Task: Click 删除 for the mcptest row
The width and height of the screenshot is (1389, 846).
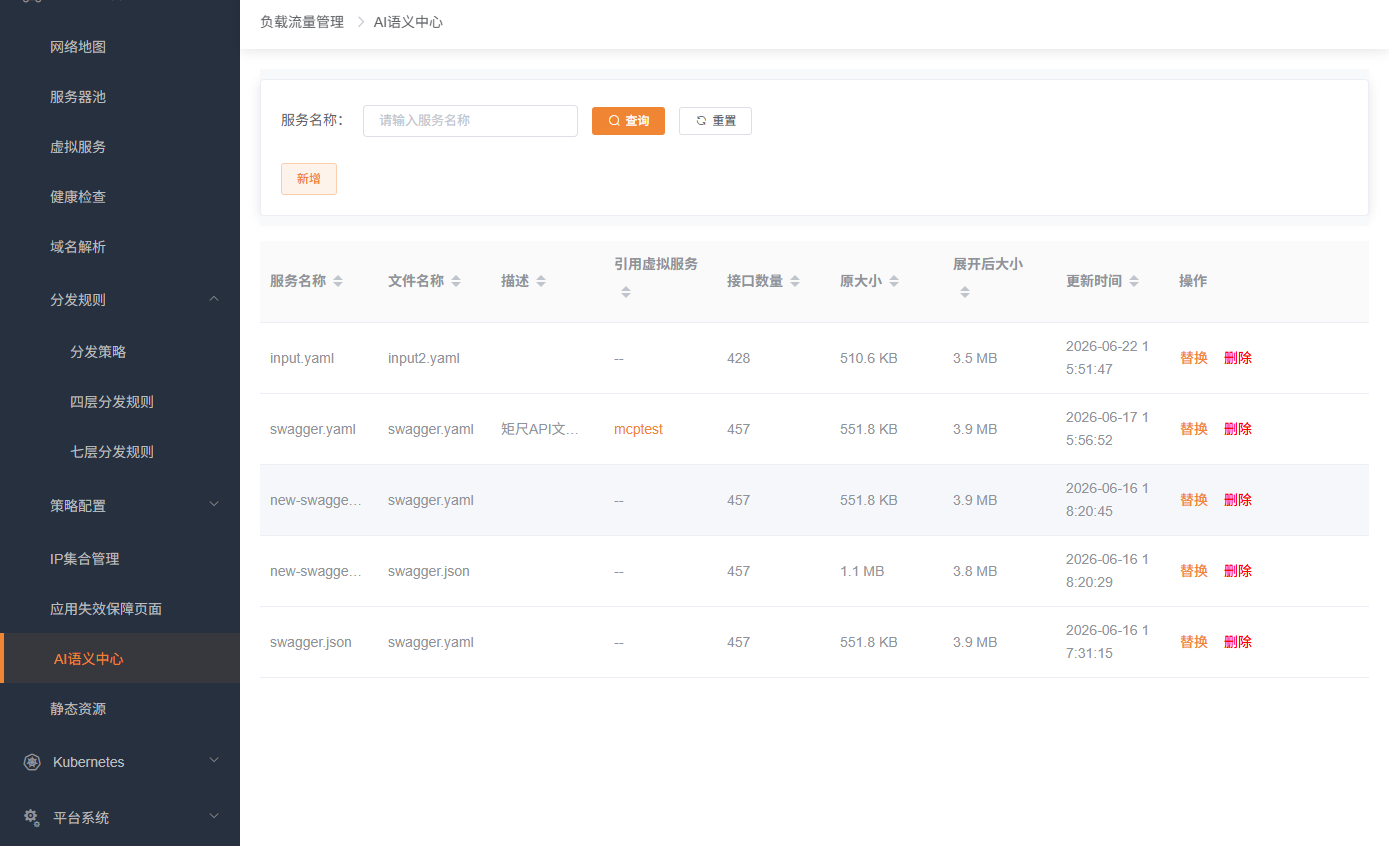Action: (1238, 429)
